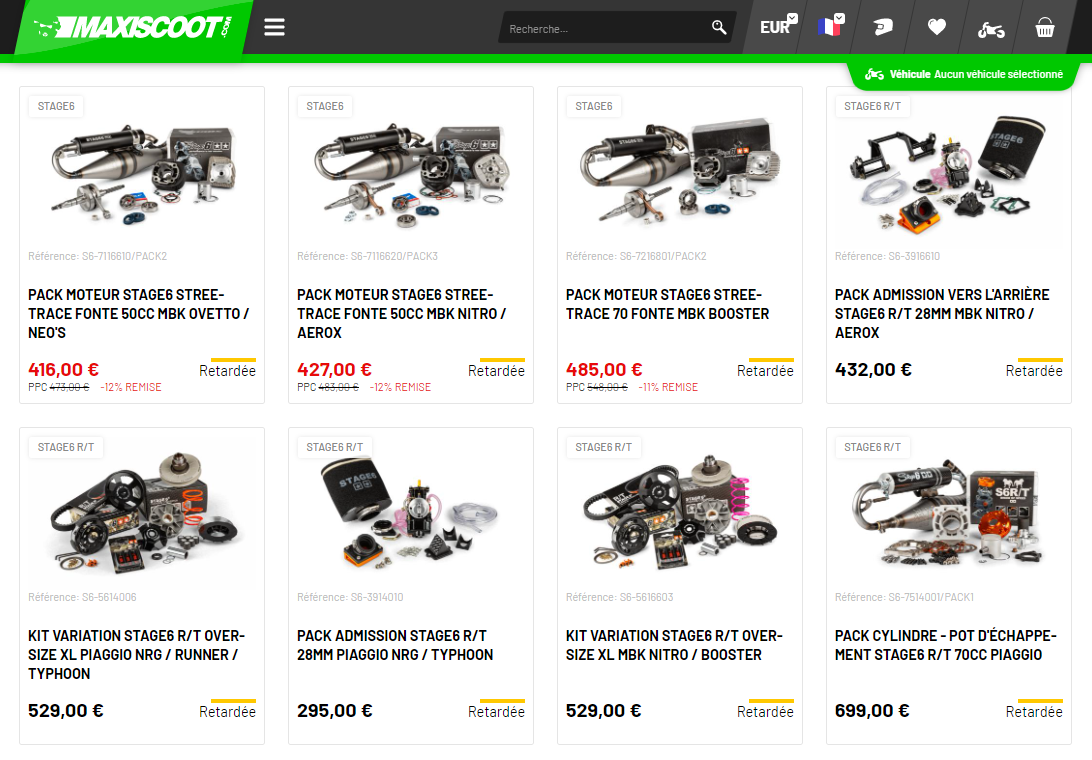
Task: Click Retardée status on 699,00 € product
Action: 1034,711
